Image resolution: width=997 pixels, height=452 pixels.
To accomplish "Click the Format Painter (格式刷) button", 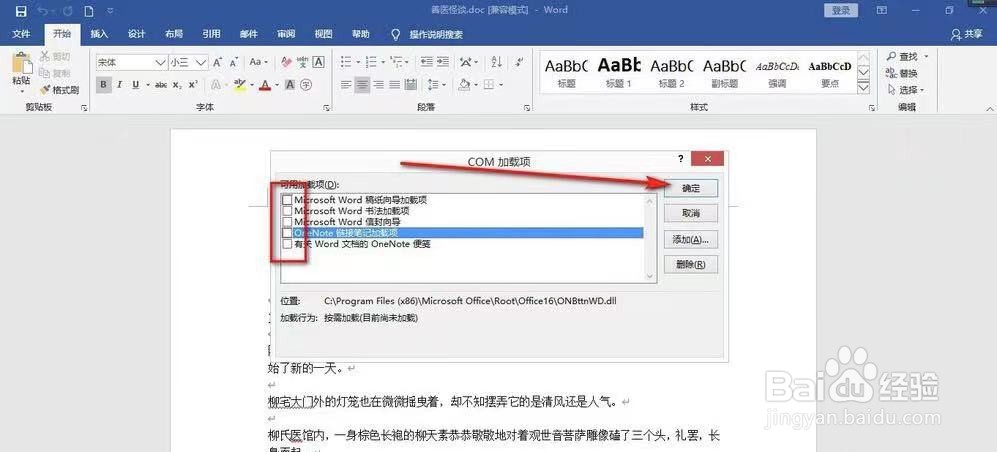I will tap(59, 90).
